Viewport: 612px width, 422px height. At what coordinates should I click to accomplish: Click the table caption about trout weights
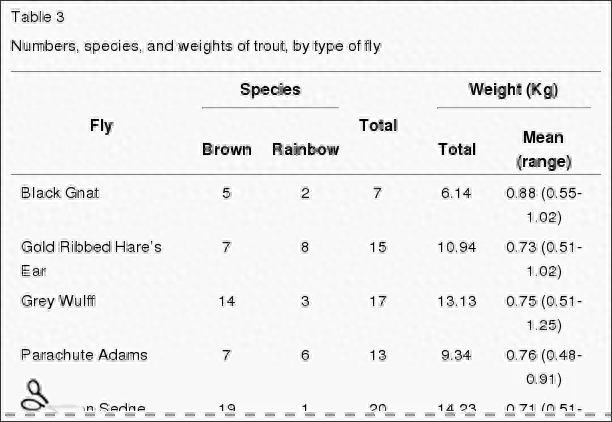click(x=196, y=46)
